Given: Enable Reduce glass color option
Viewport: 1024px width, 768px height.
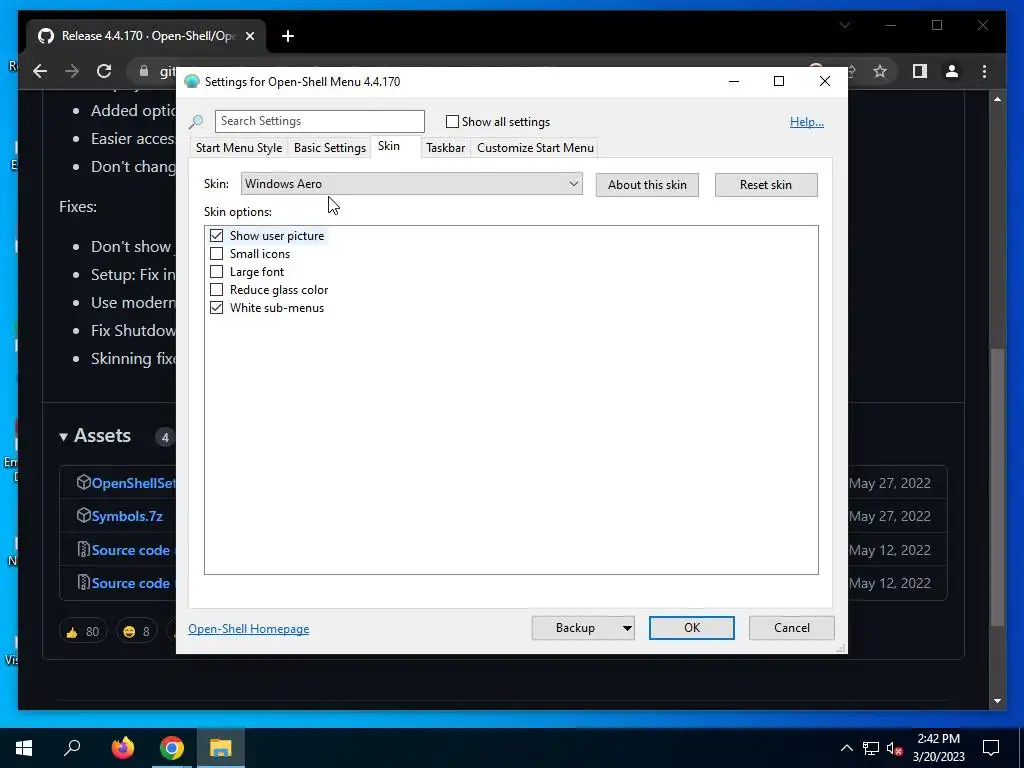Looking at the screenshot, I should [216, 289].
